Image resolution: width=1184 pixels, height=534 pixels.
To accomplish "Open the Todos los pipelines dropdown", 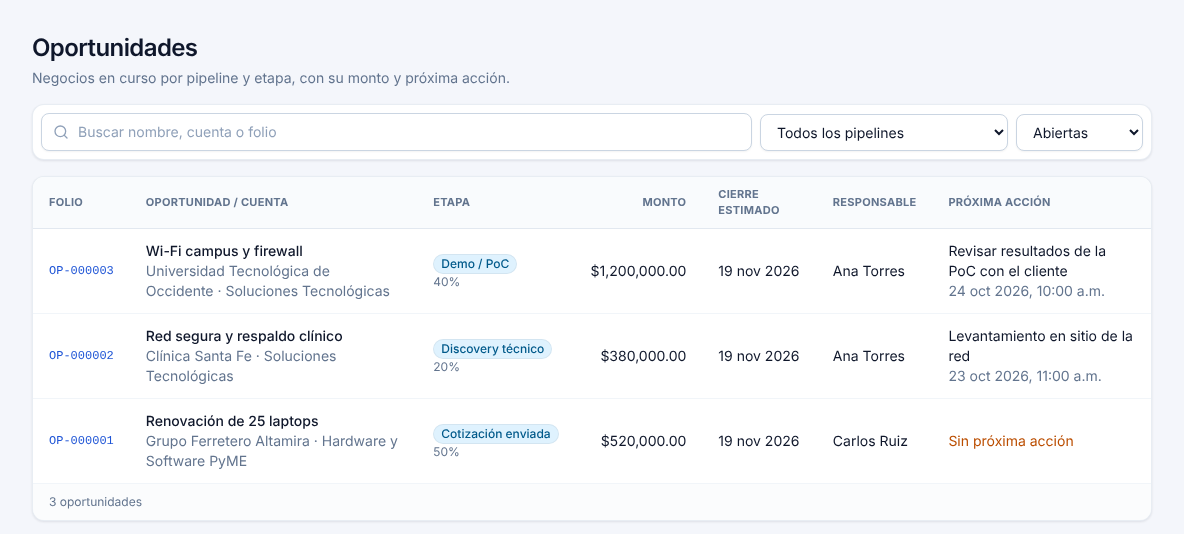I will pos(883,133).
